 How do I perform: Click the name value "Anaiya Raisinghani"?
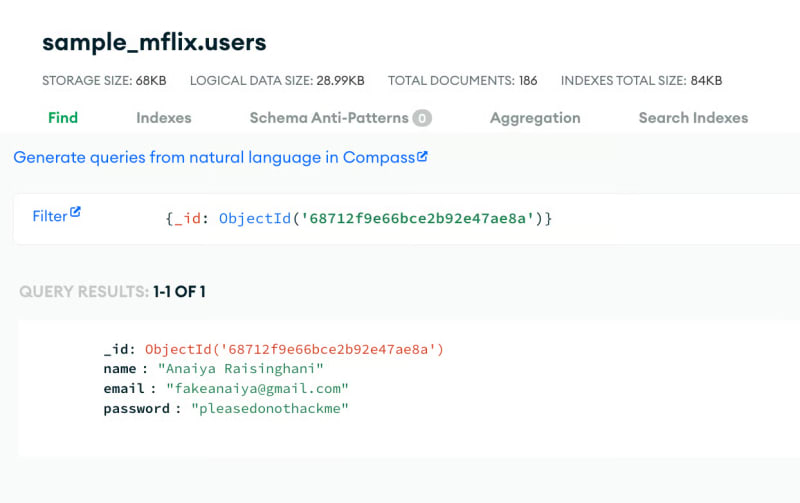241,369
